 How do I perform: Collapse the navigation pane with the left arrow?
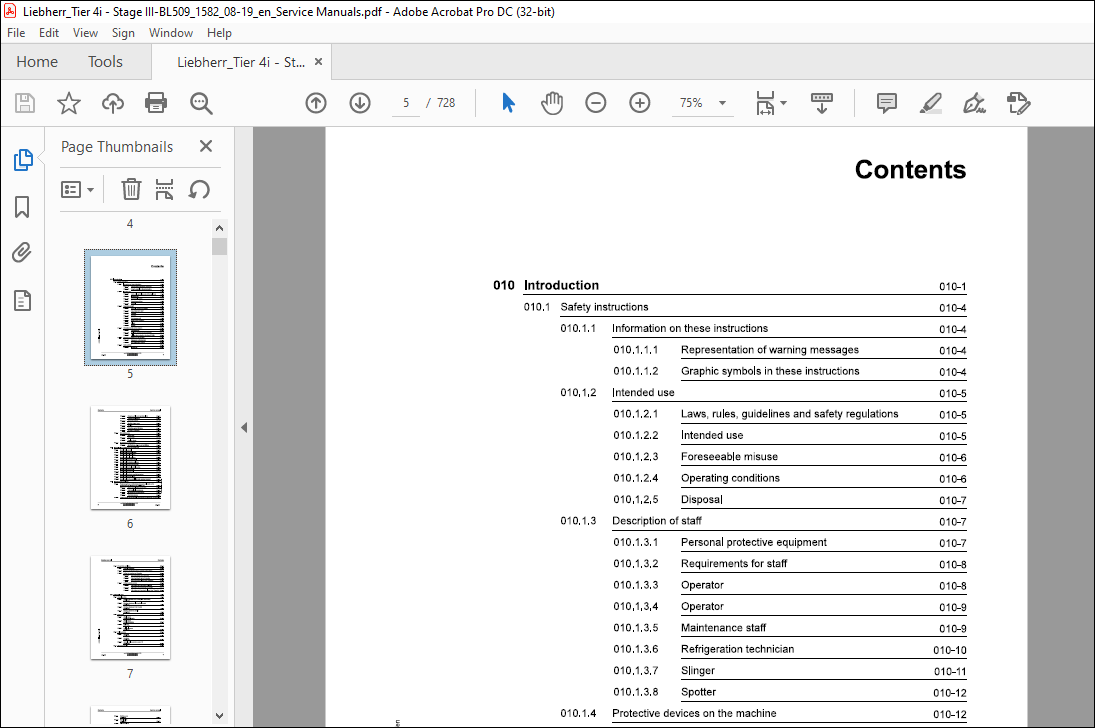click(x=244, y=427)
